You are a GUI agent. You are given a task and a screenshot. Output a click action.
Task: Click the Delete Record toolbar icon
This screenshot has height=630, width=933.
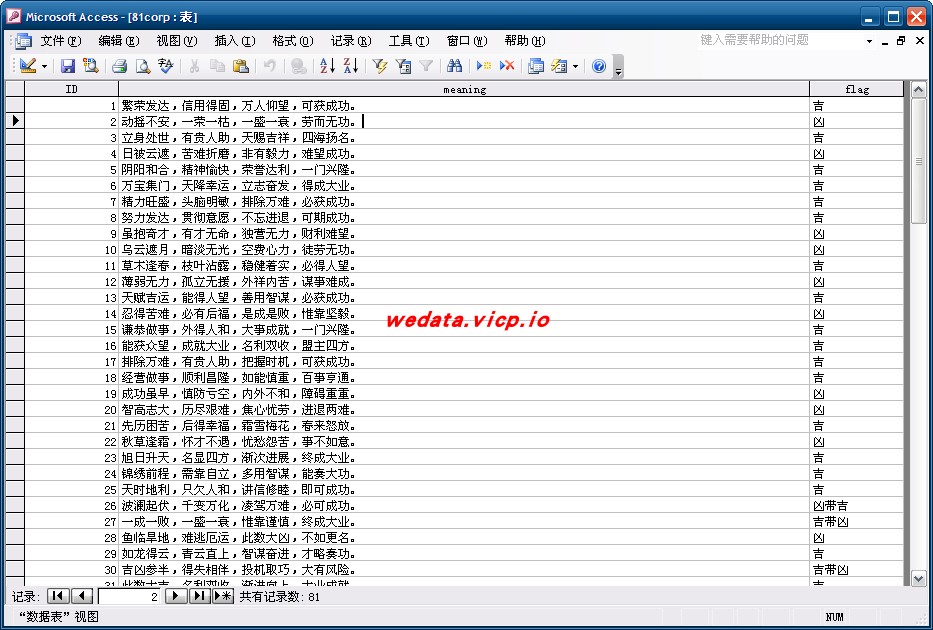(x=507, y=66)
